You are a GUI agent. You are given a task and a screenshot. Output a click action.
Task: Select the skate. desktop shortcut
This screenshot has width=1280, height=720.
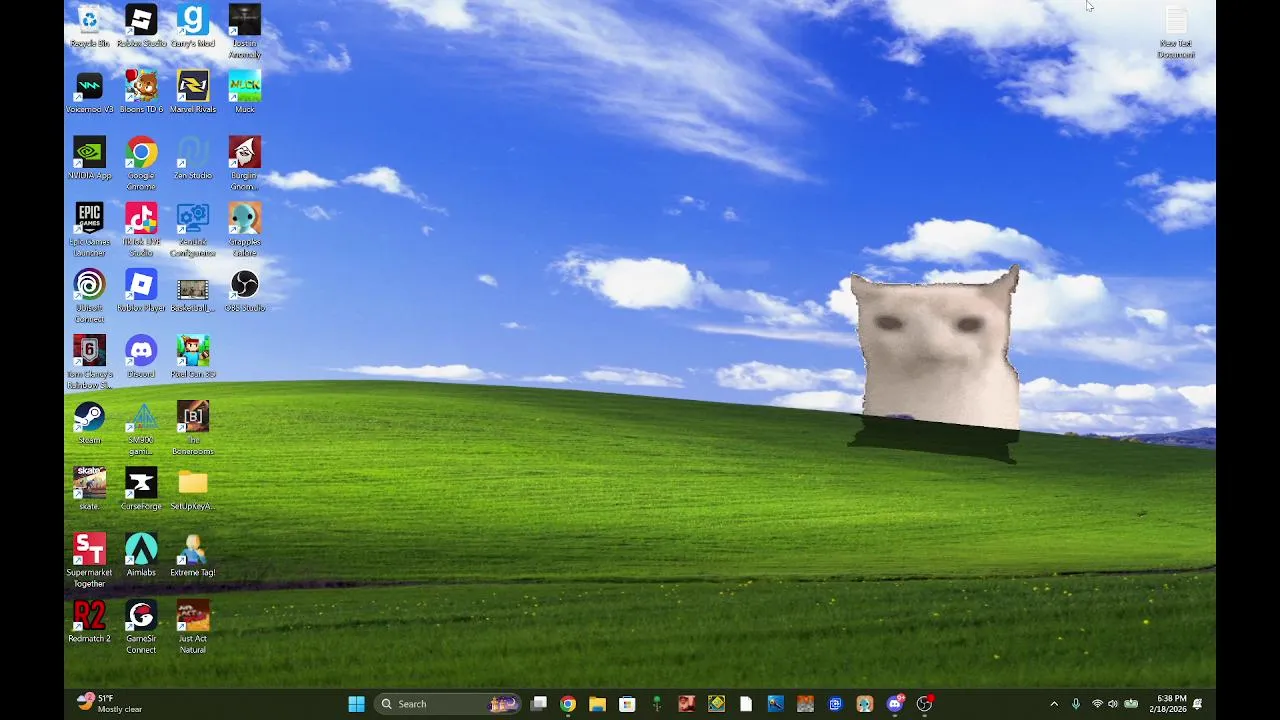tap(89, 490)
